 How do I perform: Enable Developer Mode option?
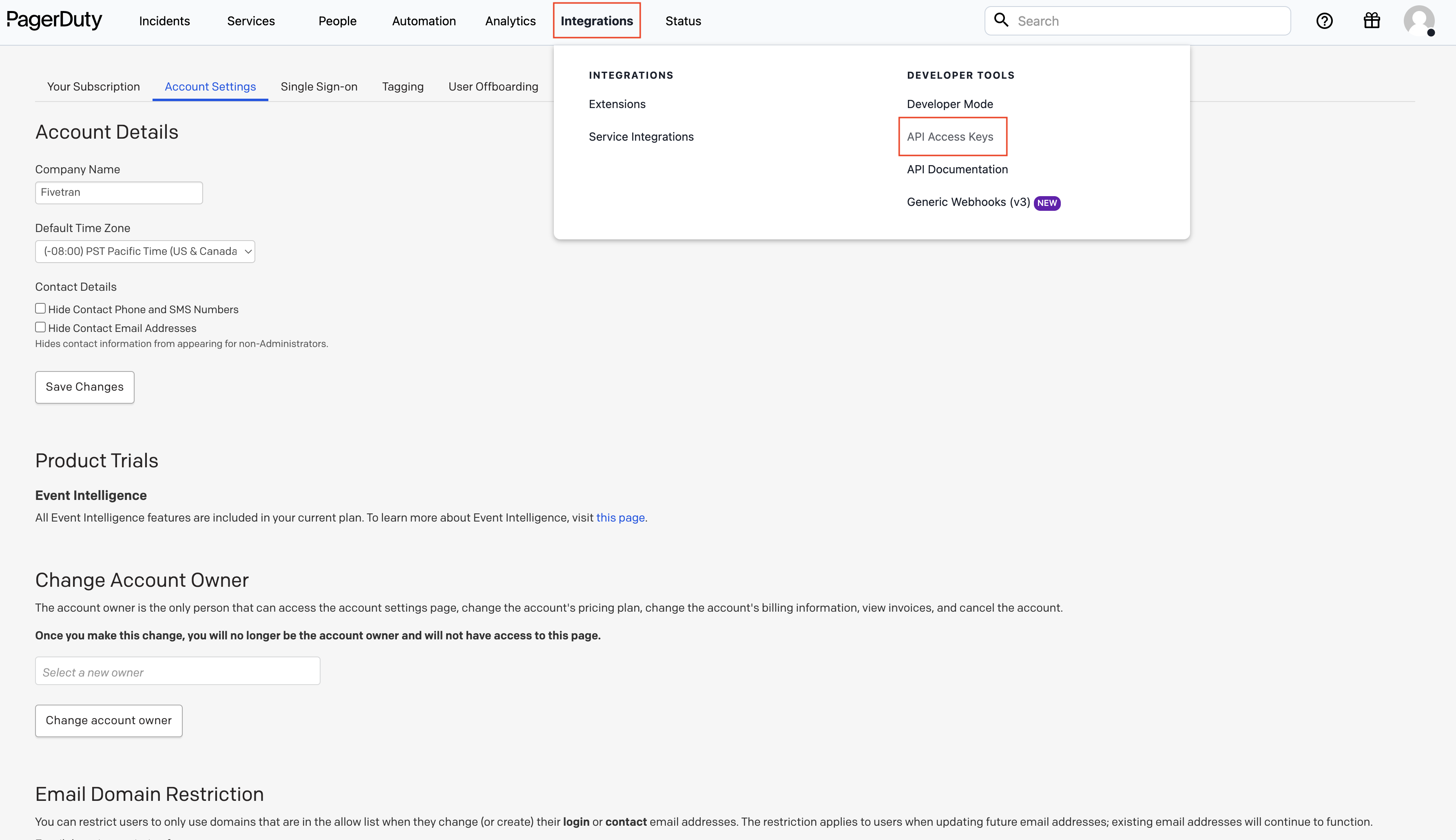949,103
